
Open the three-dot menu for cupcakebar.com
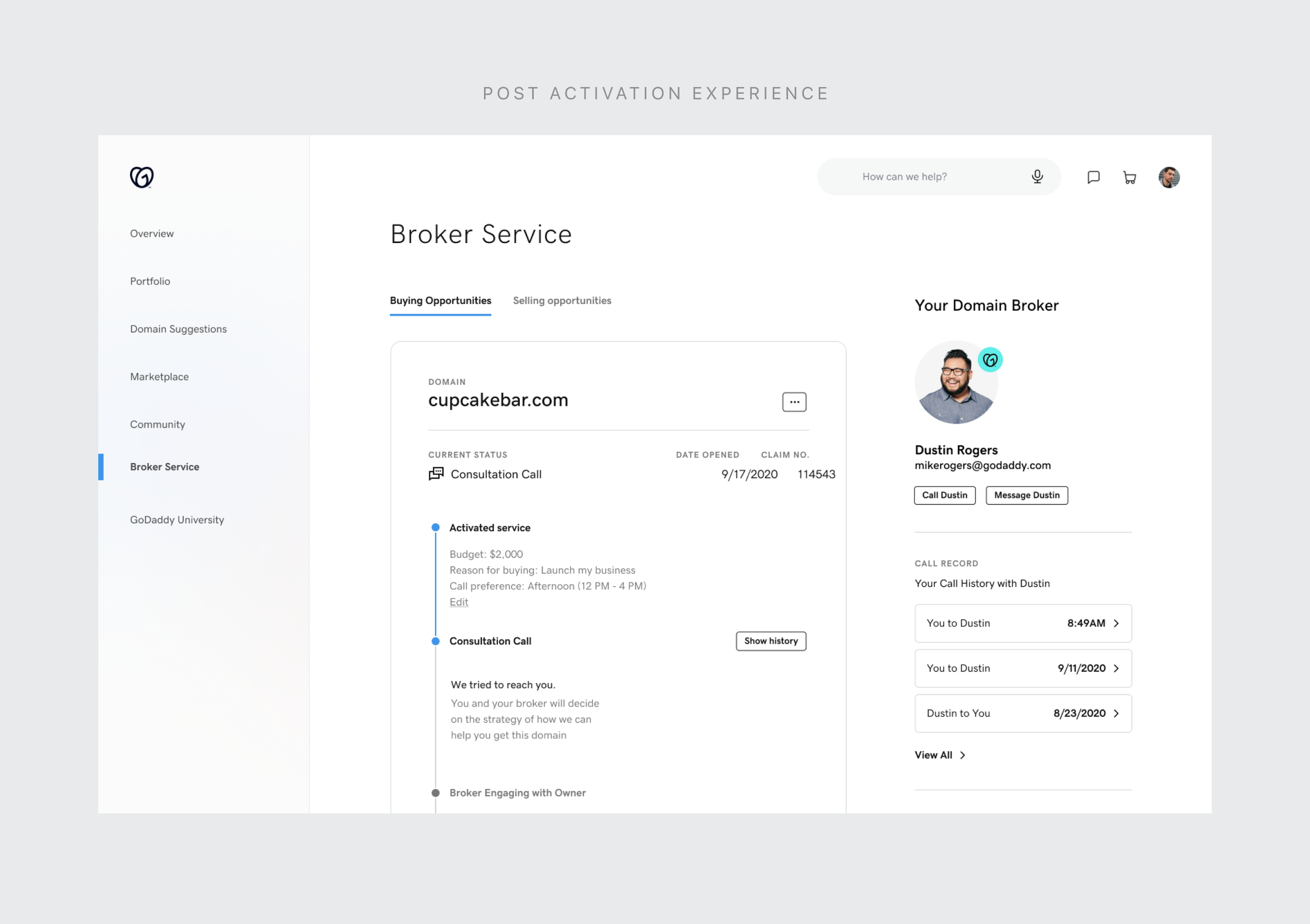pos(794,402)
